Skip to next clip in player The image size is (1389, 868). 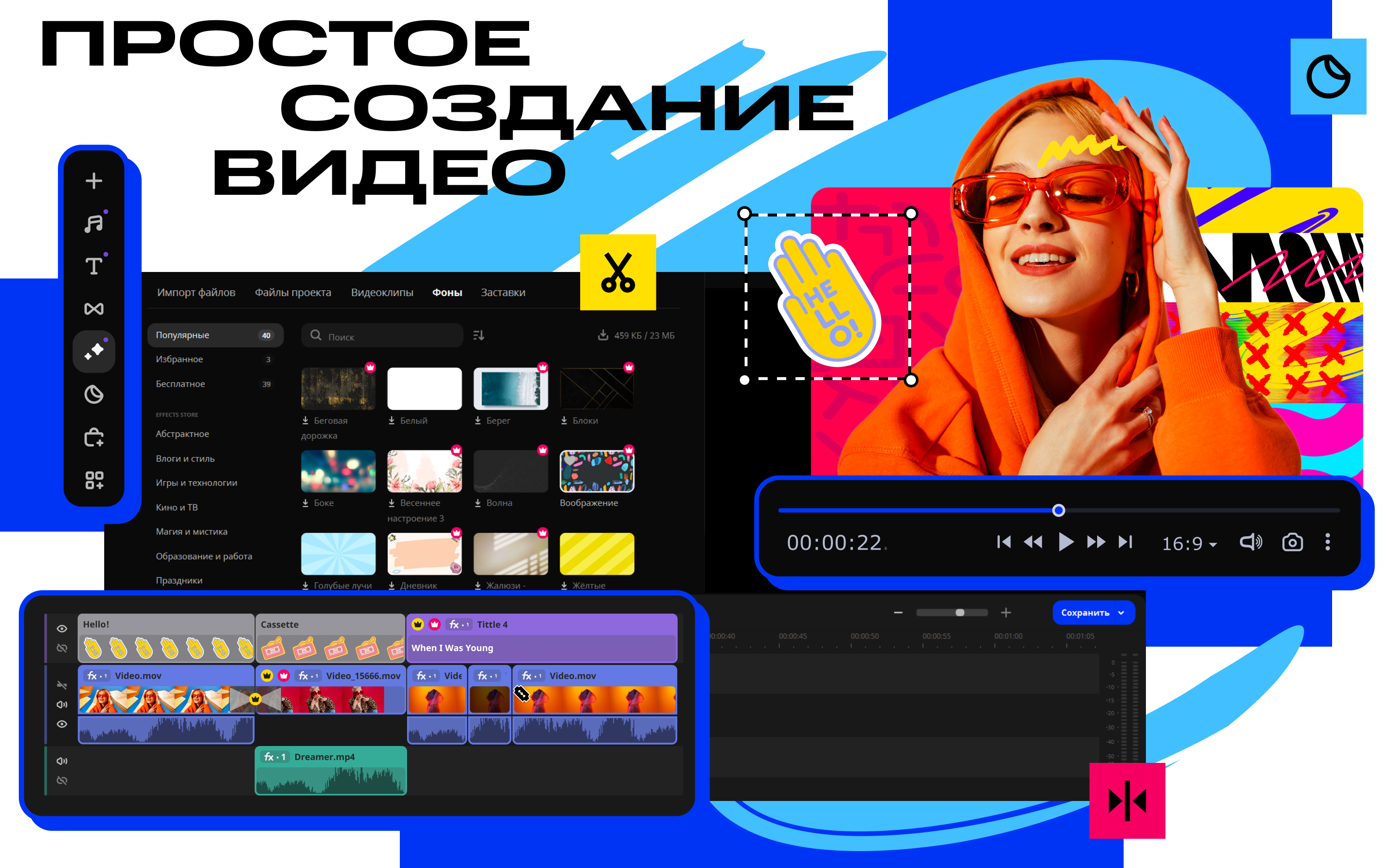pyautogui.click(x=1126, y=542)
